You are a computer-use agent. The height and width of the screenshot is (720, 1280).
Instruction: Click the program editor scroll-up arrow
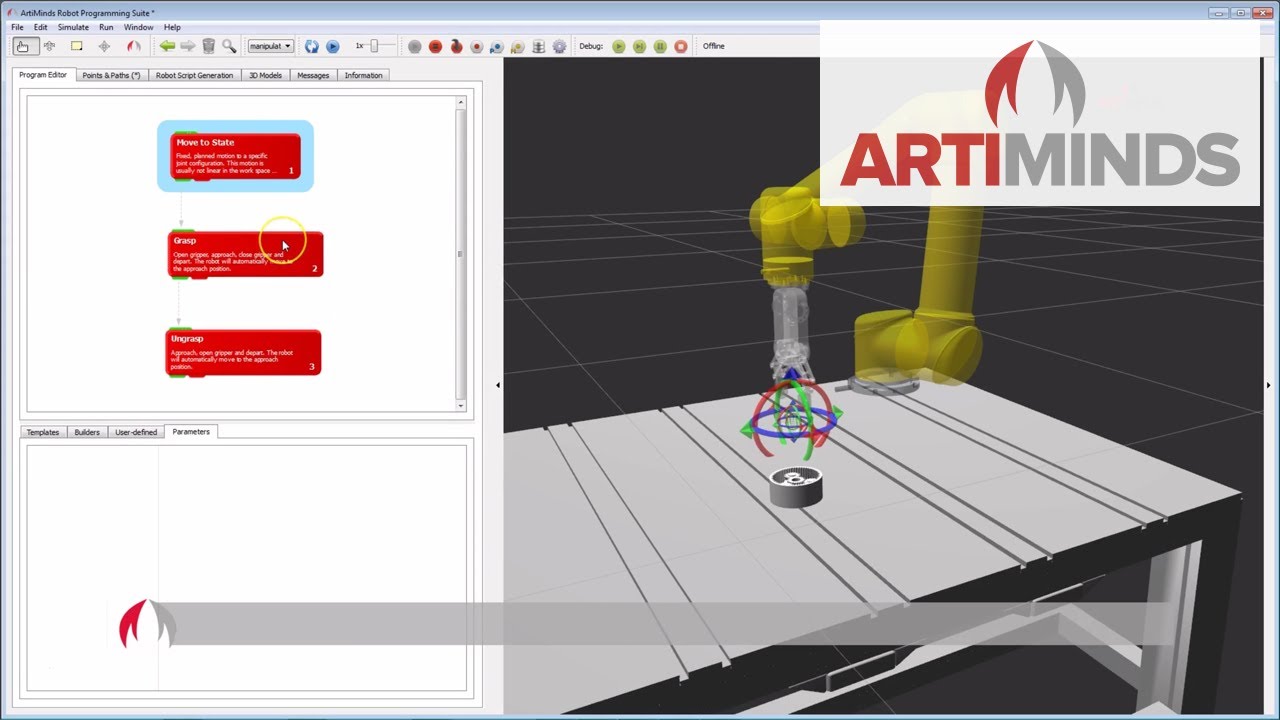click(461, 102)
